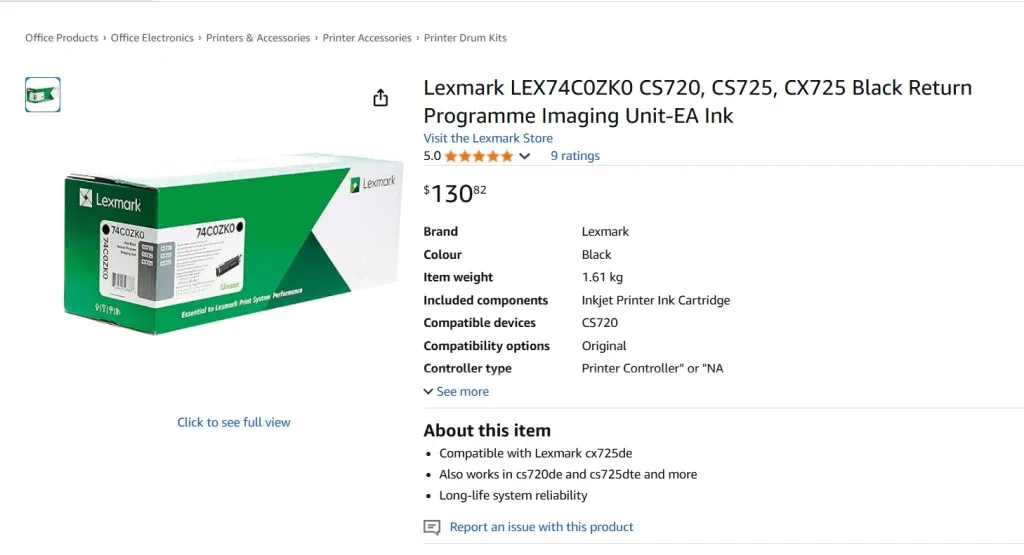The height and width of the screenshot is (555, 1024).
Task: Click the 5.0 rating score
Action: pyautogui.click(x=432, y=156)
